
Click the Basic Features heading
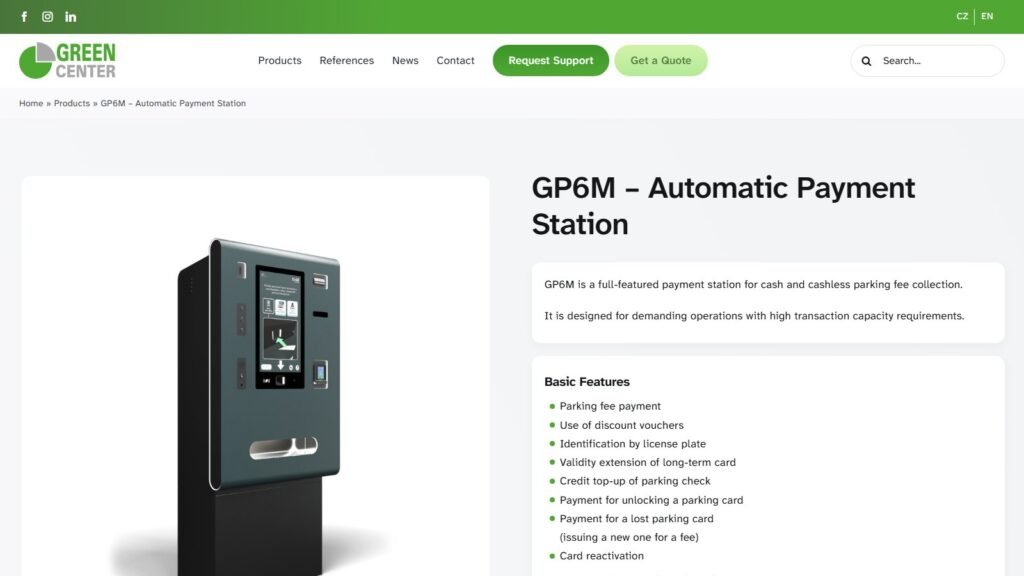click(587, 382)
